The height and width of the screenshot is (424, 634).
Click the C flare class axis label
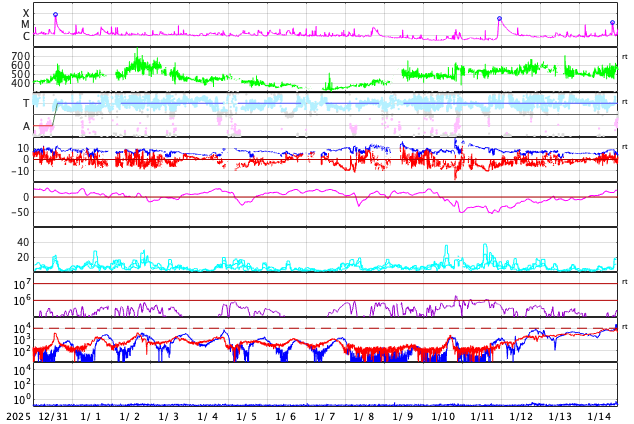point(26,37)
